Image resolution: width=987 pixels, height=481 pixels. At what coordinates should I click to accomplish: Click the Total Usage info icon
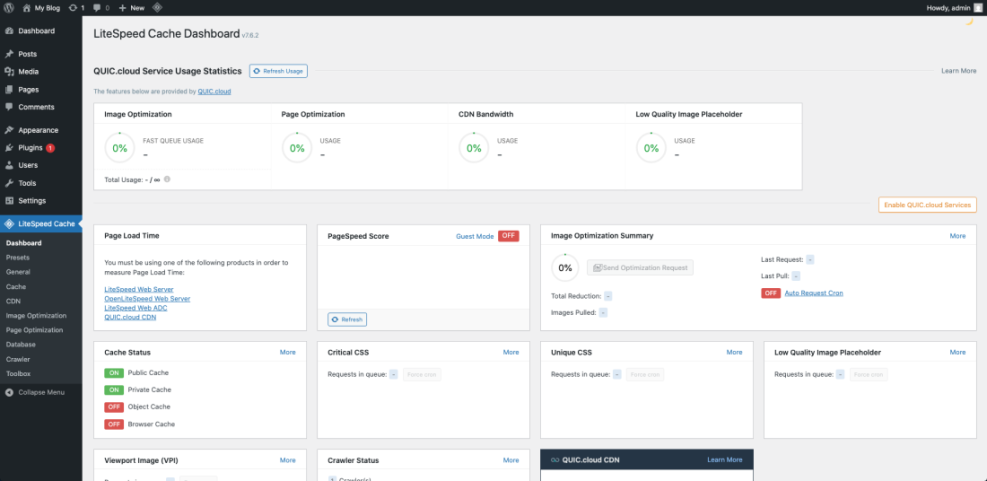[167, 179]
